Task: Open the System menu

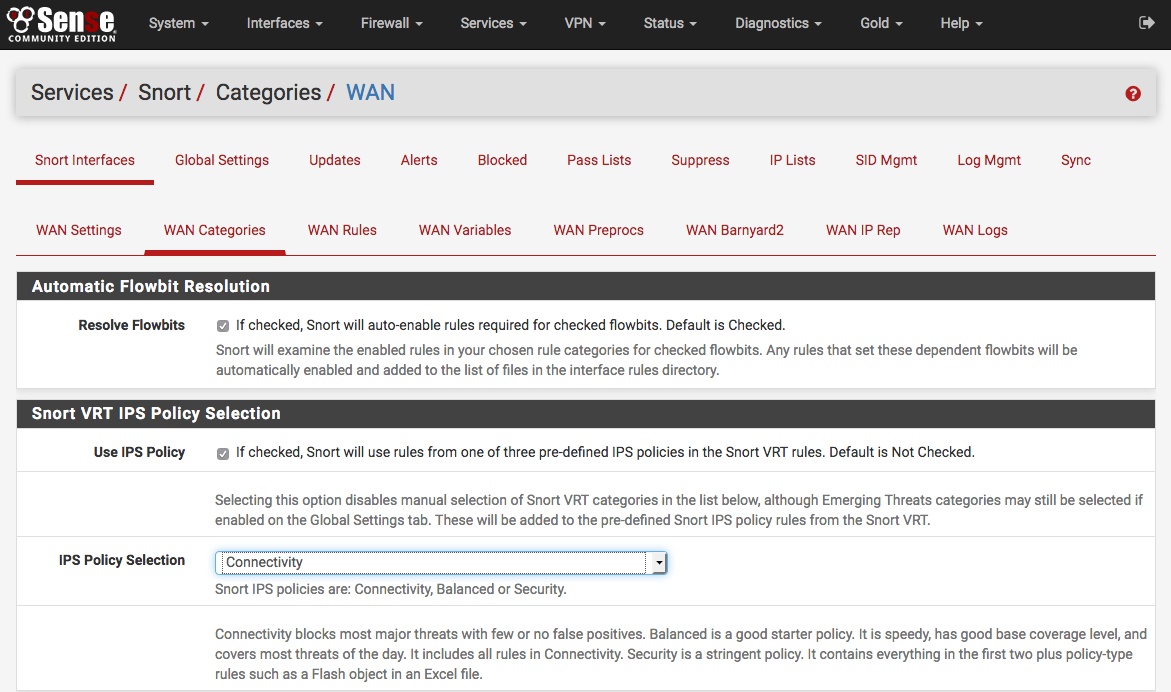Action: [x=178, y=23]
